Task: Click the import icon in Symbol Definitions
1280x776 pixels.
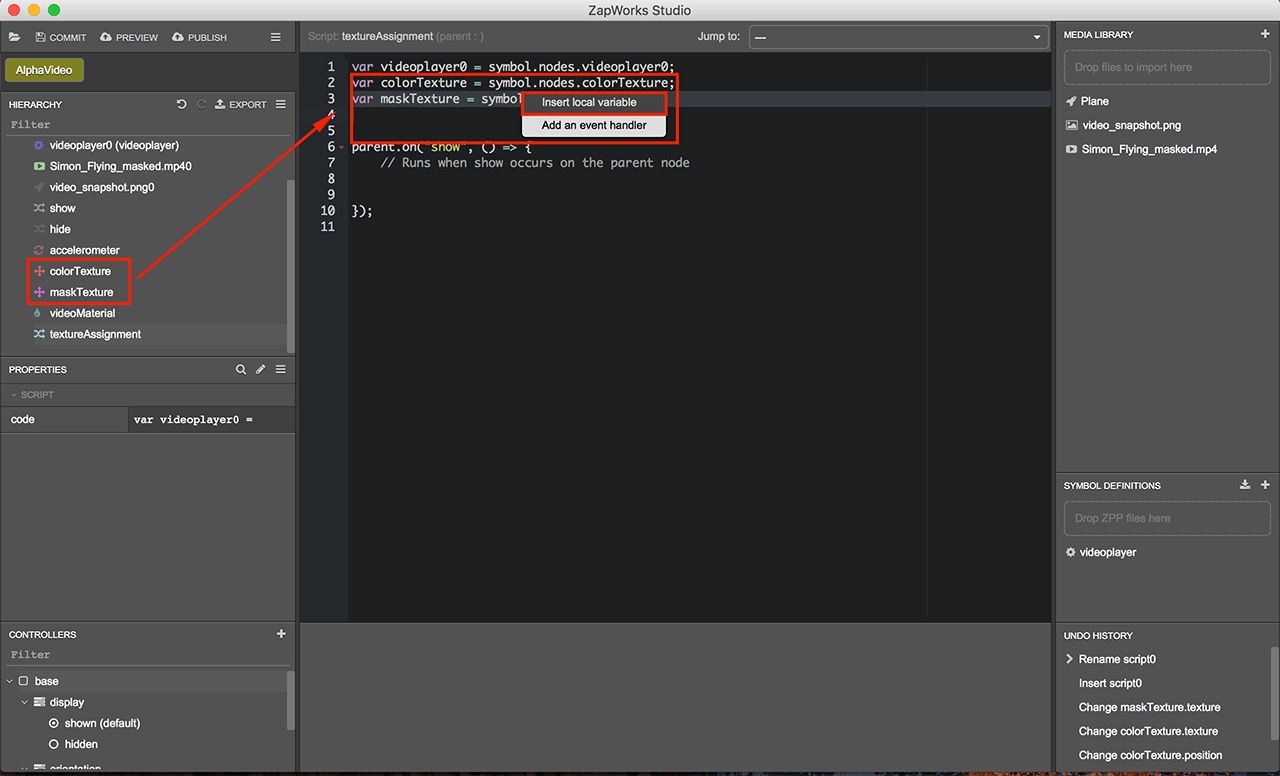Action: (x=1245, y=485)
